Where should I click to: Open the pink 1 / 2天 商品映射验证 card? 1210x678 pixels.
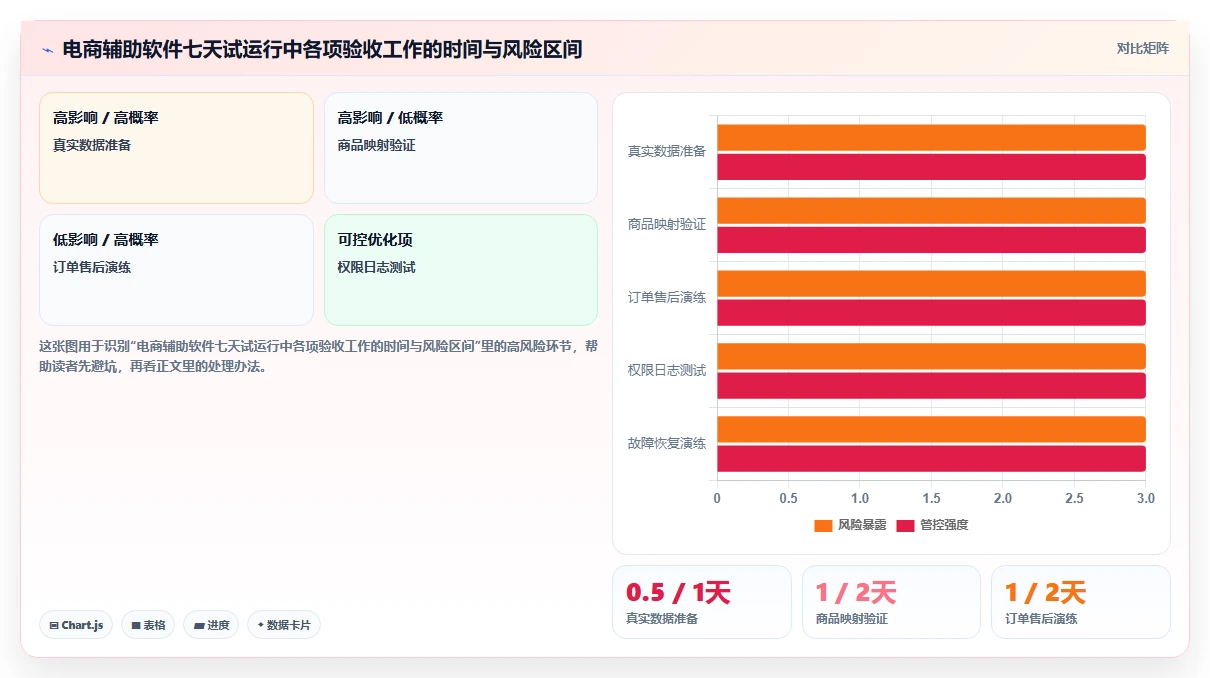(x=891, y=602)
